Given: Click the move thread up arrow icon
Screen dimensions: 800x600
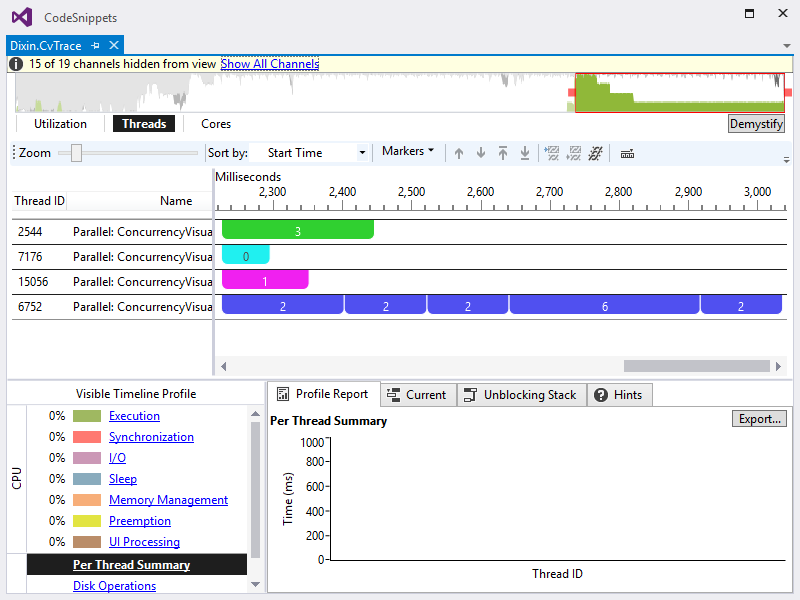Looking at the screenshot, I should point(459,153).
